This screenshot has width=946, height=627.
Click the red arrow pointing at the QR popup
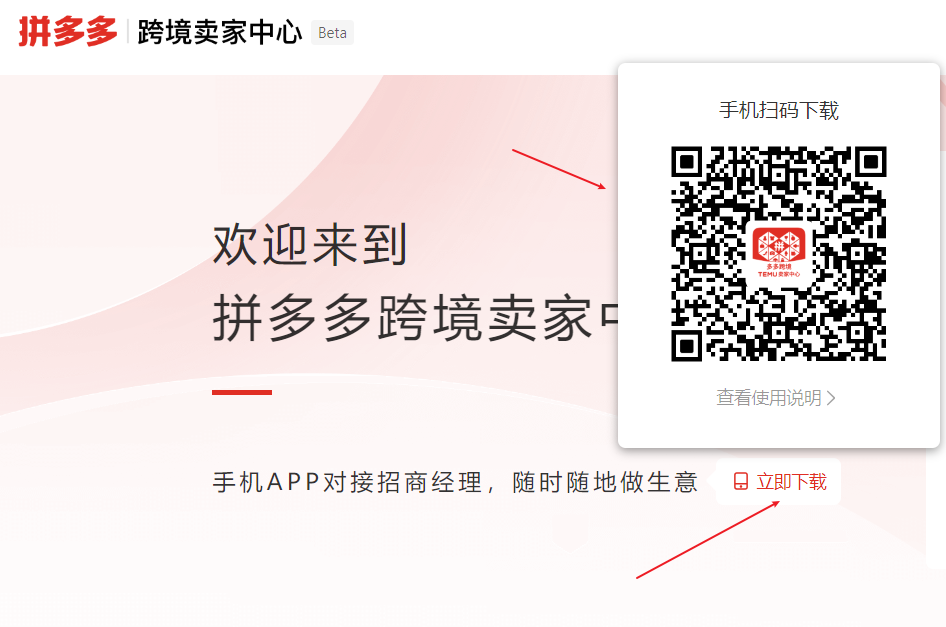click(x=559, y=169)
